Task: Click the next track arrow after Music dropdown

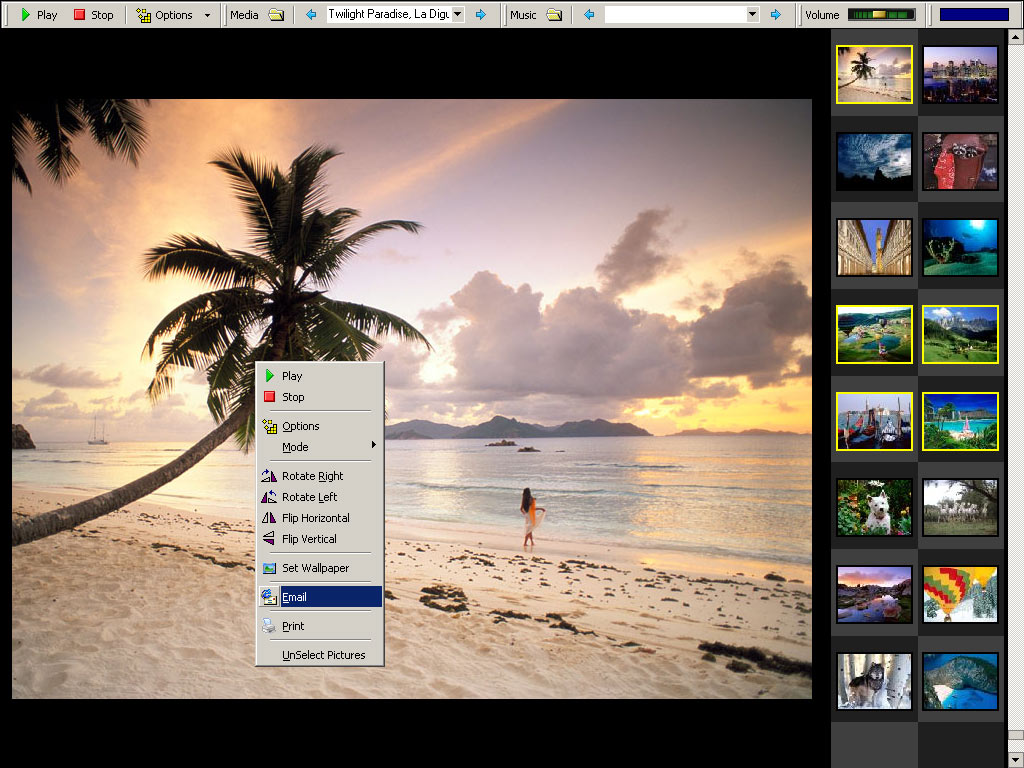Action: [x=775, y=15]
